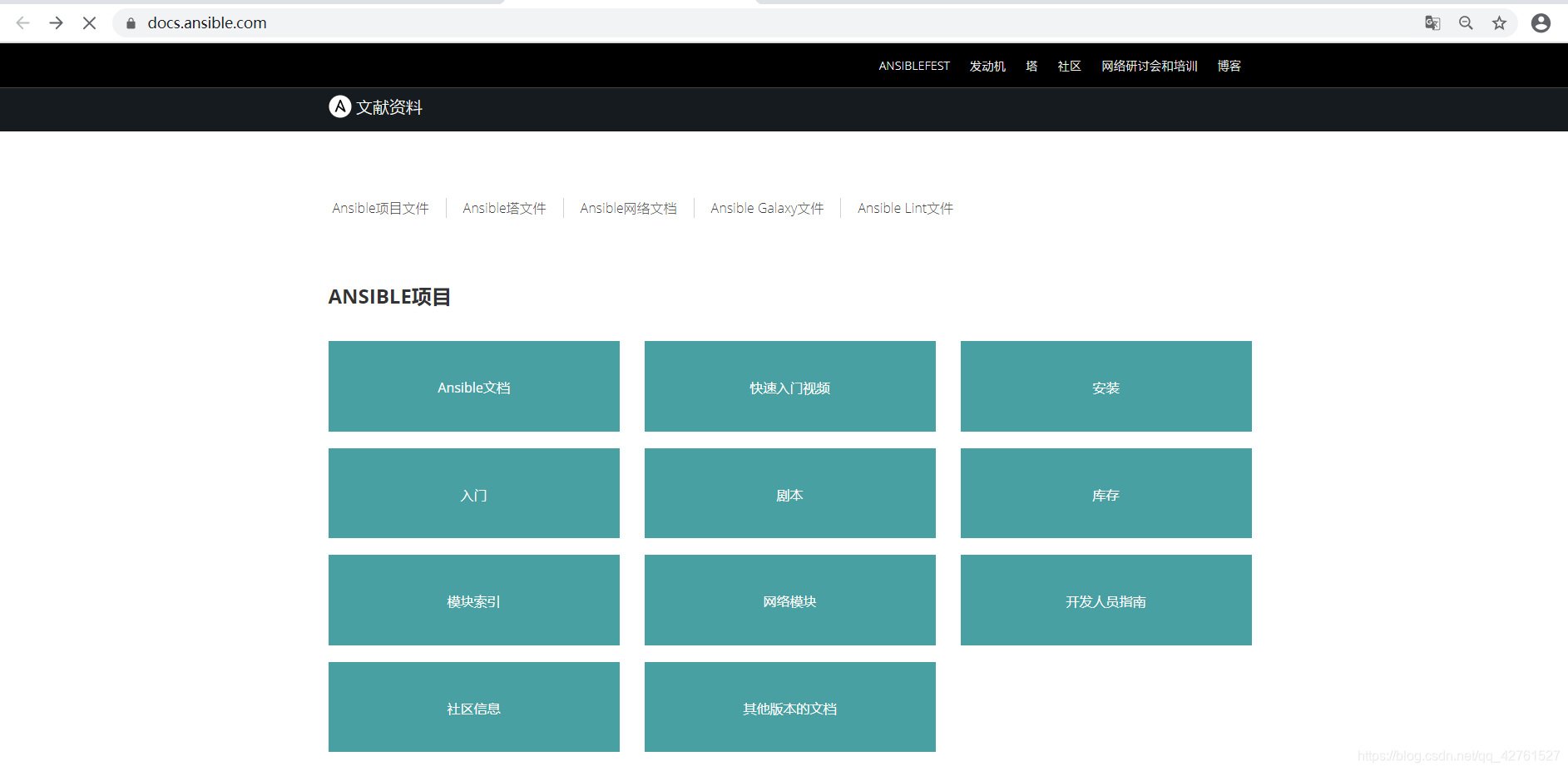Jump to Ansible Lint文件 section
Viewport: 1568px width, 771px height.
pyautogui.click(x=905, y=208)
